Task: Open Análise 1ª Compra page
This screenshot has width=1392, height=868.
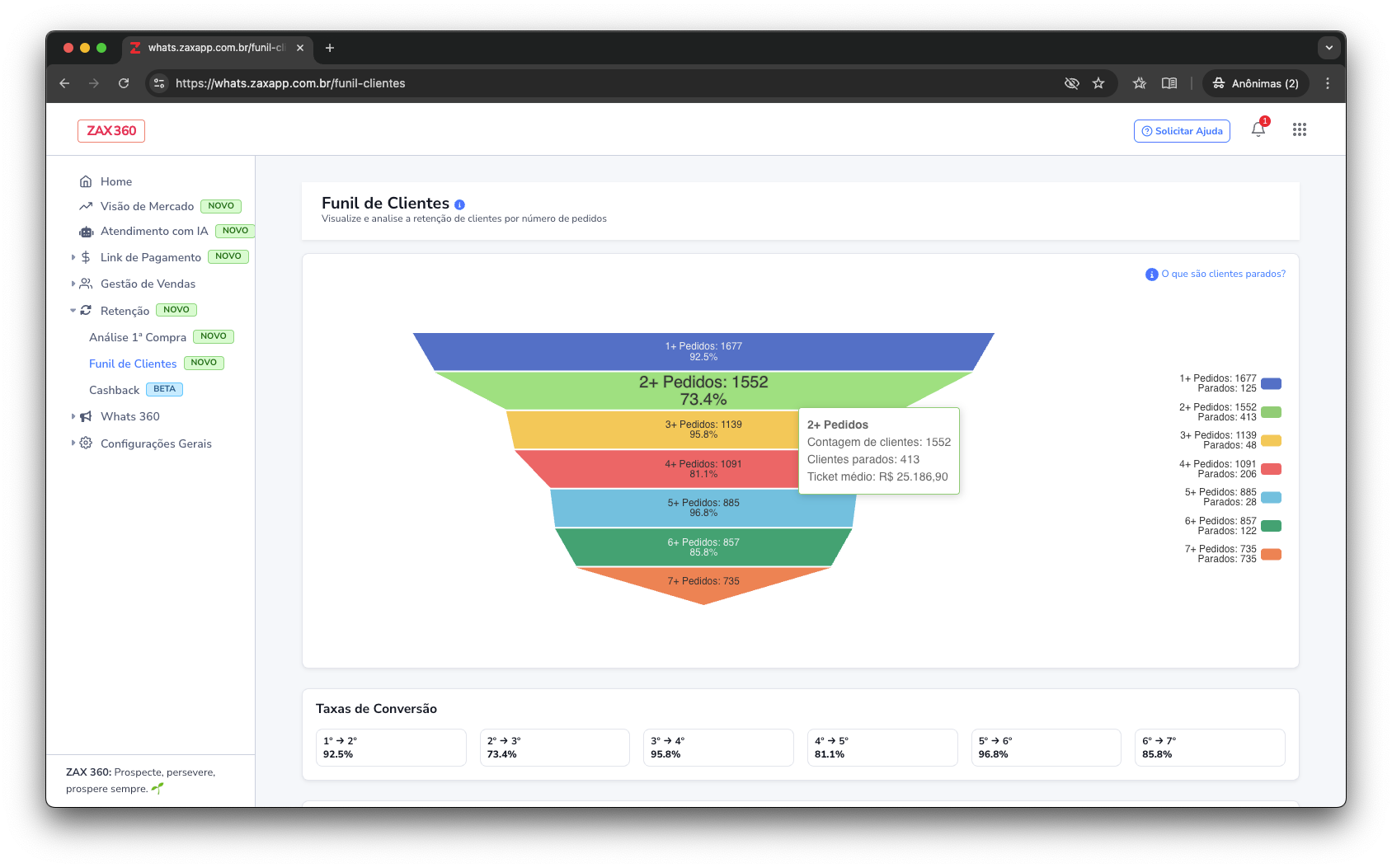Action: [138, 337]
